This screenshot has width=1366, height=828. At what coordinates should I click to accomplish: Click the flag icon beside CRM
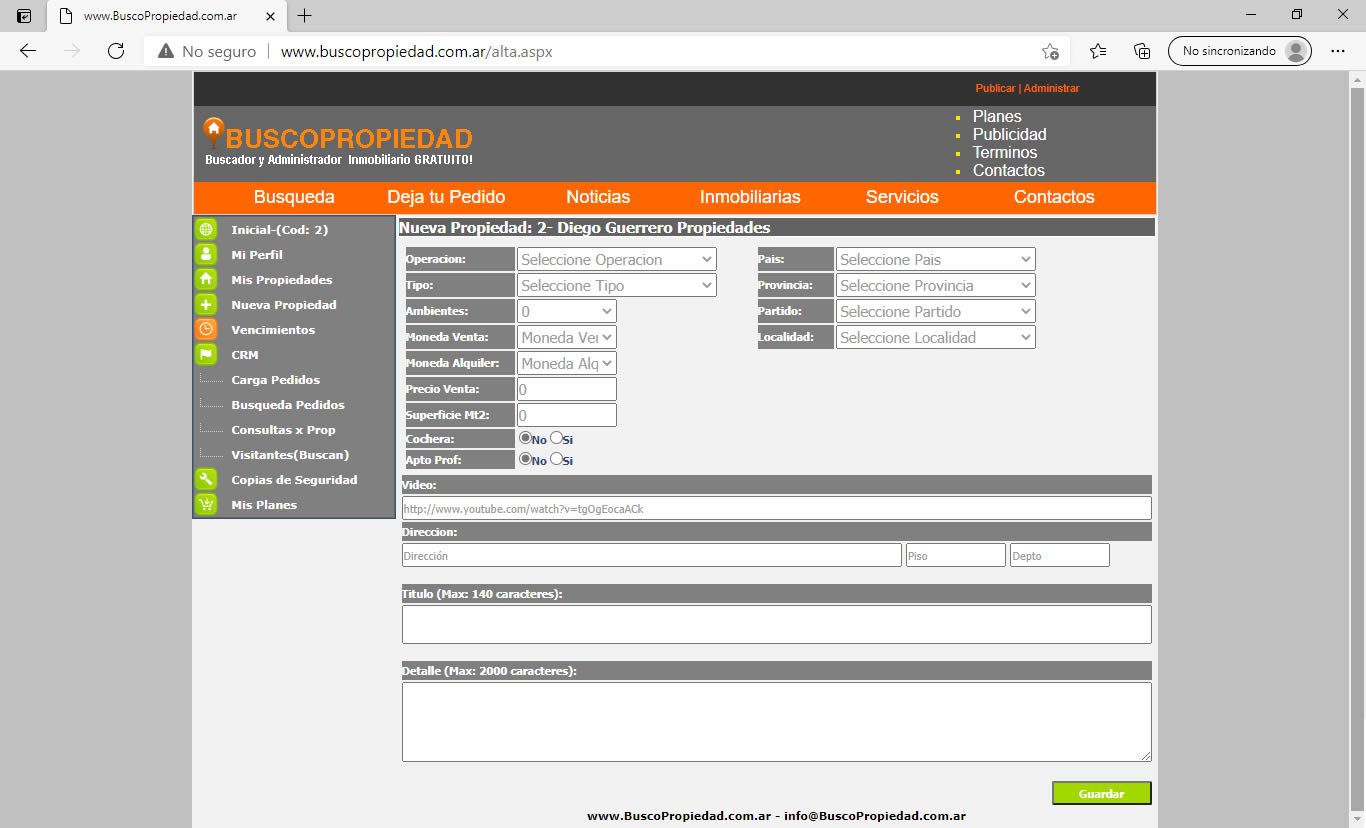point(206,354)
